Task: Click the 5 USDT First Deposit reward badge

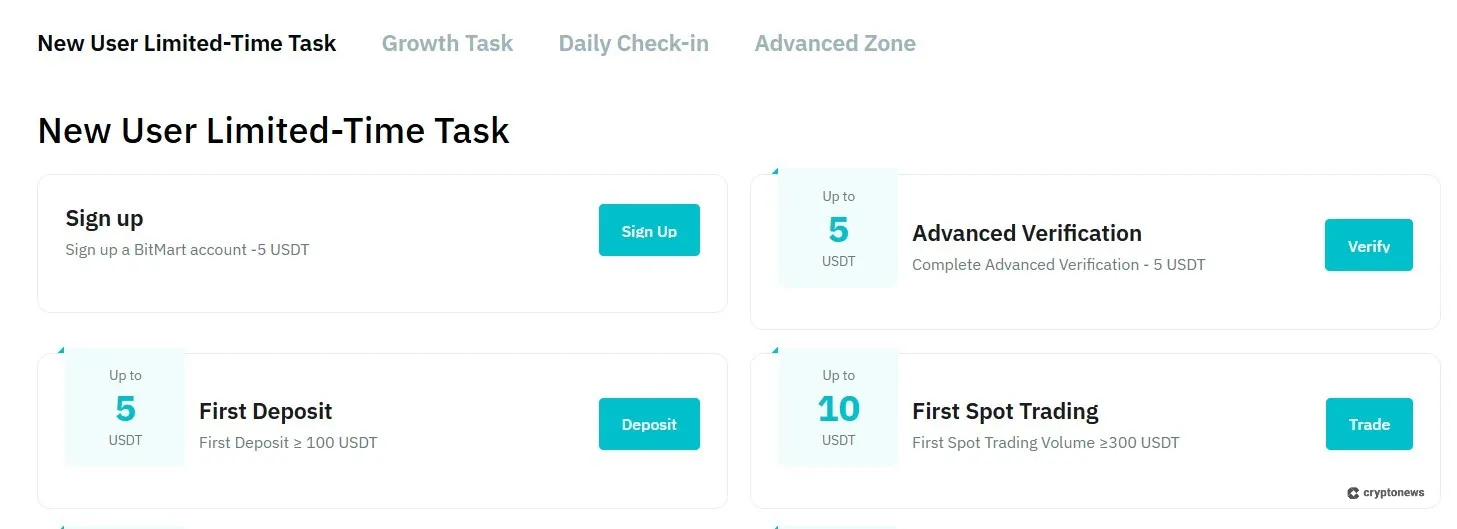Action: (125, 408)
